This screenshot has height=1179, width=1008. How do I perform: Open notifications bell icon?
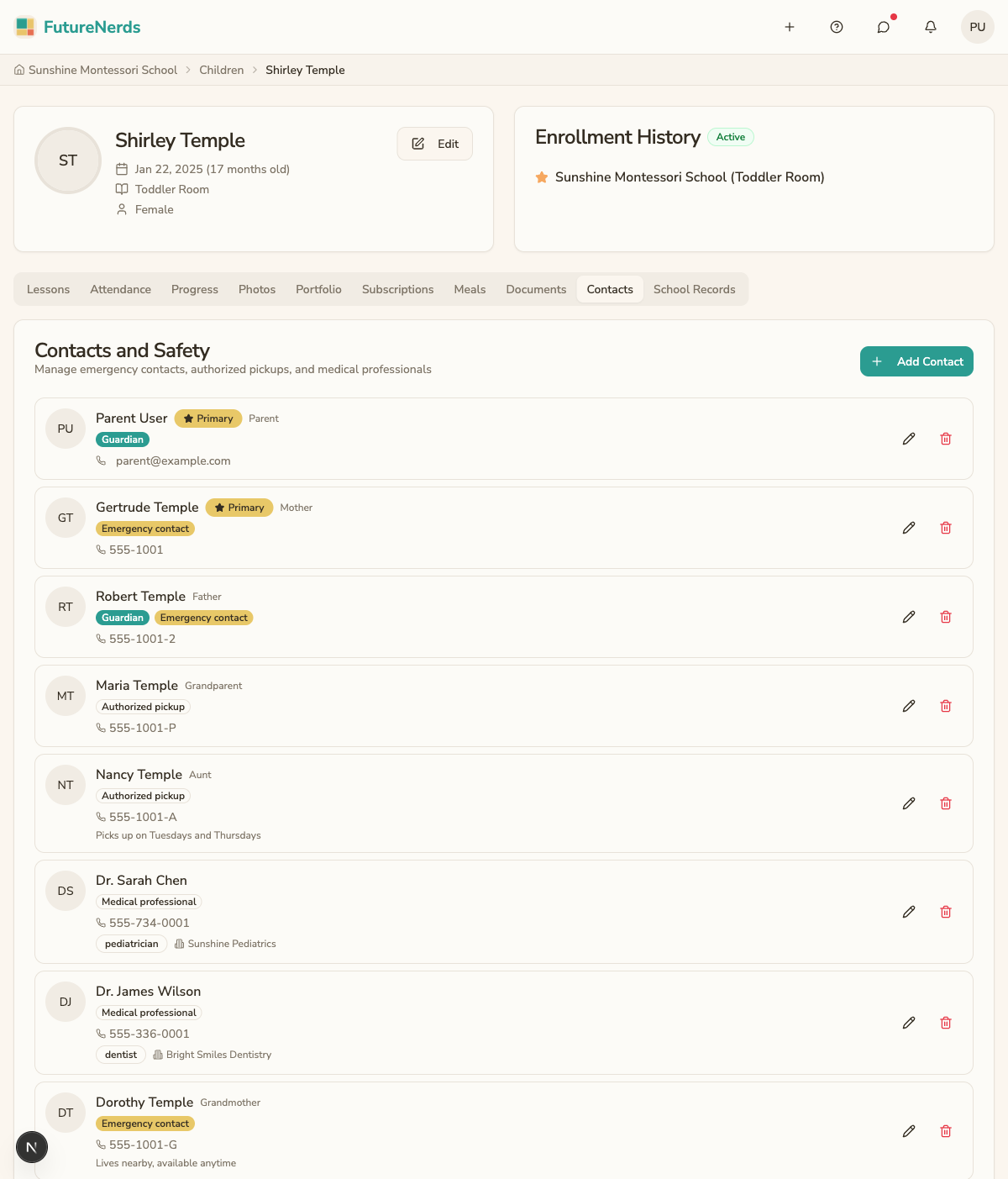tap(931, 27)
